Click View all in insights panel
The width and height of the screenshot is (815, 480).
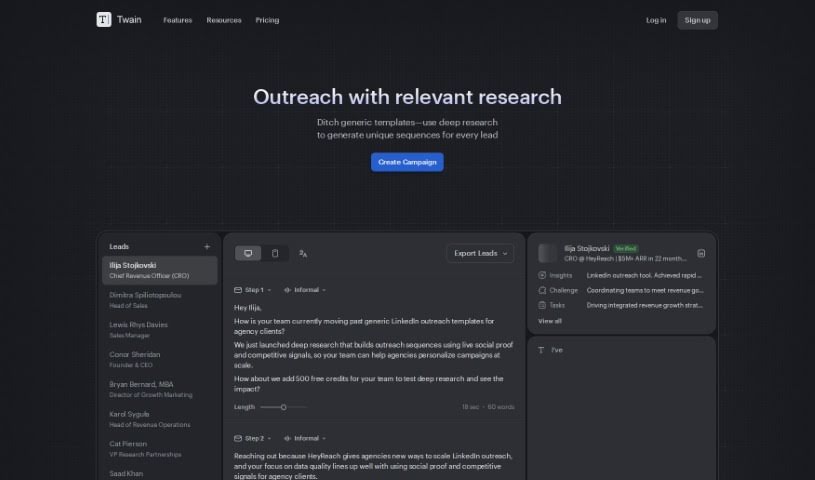[x=550, y=321]
